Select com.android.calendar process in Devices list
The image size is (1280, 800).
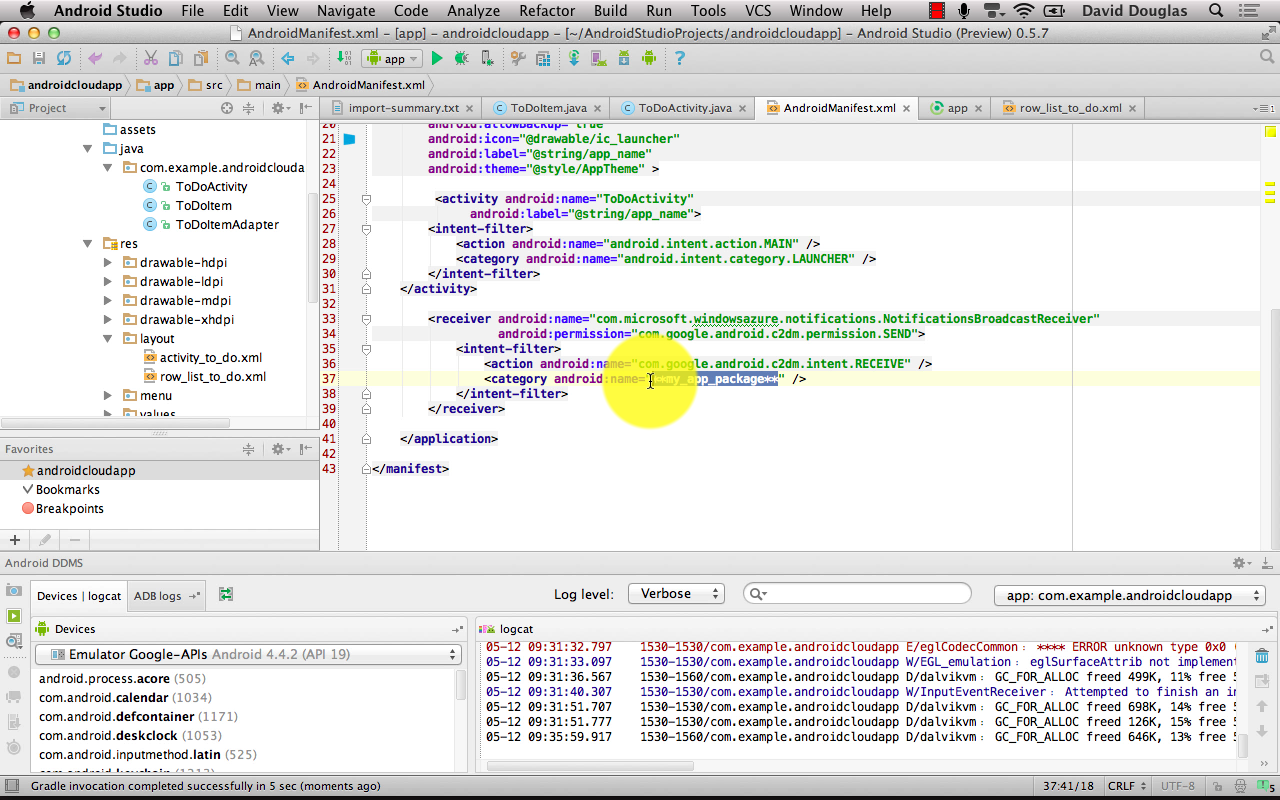[x=125, y=698]
